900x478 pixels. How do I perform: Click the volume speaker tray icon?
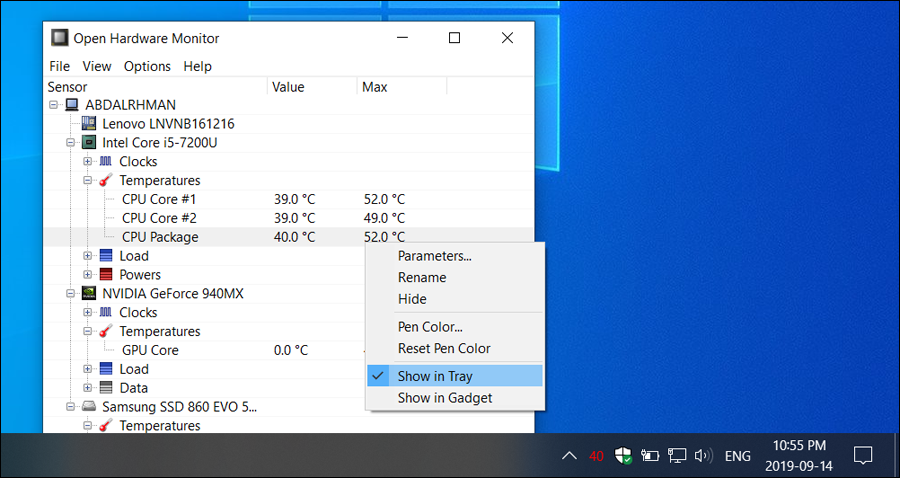[703, 456]
